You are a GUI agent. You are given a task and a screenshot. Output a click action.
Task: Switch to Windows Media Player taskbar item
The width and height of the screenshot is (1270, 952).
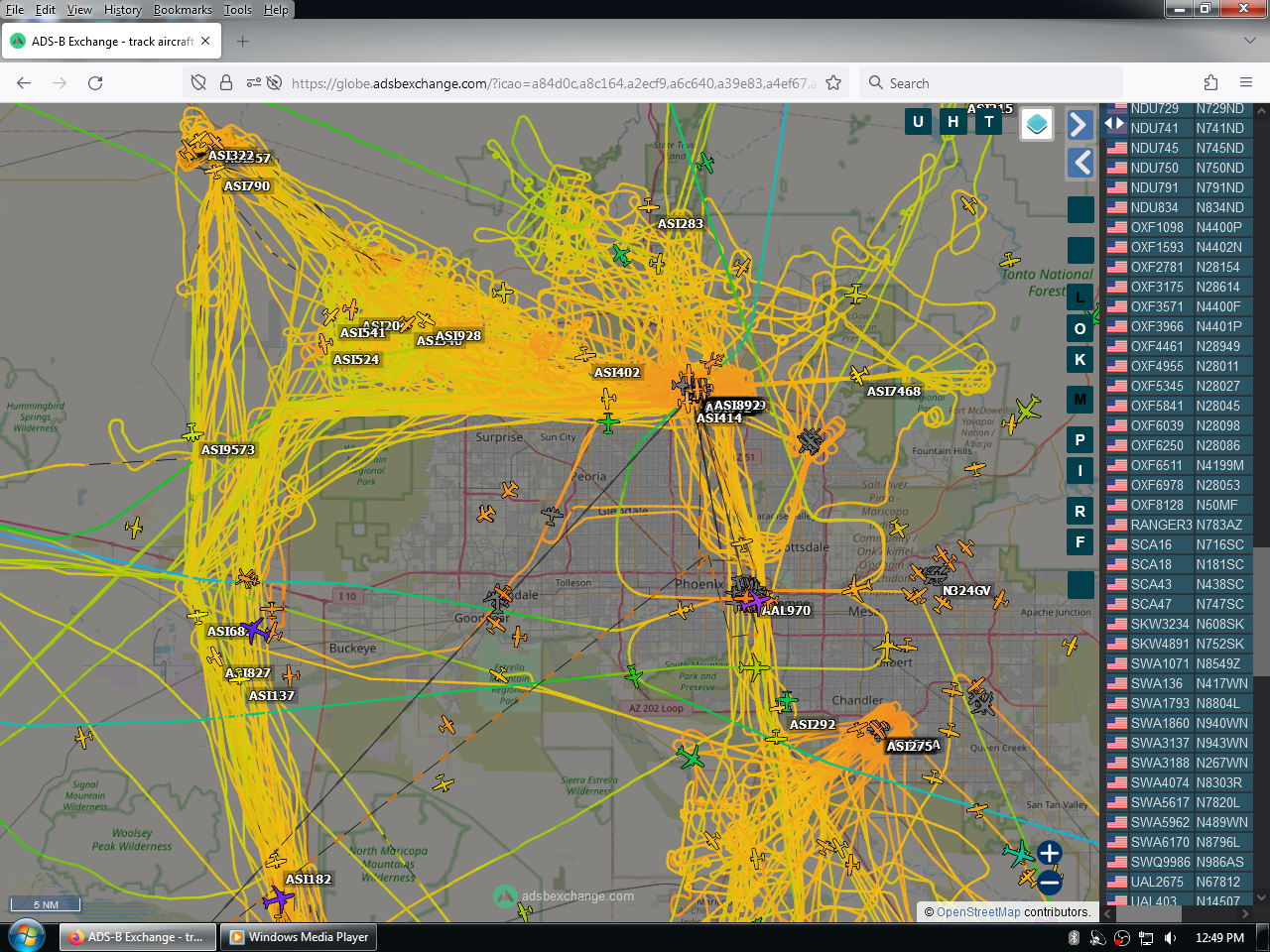point(299,937)
